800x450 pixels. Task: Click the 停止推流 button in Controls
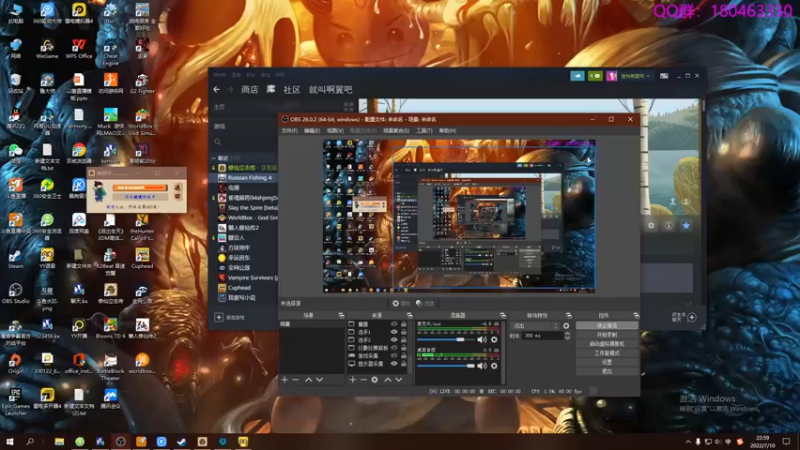point(607,326)
